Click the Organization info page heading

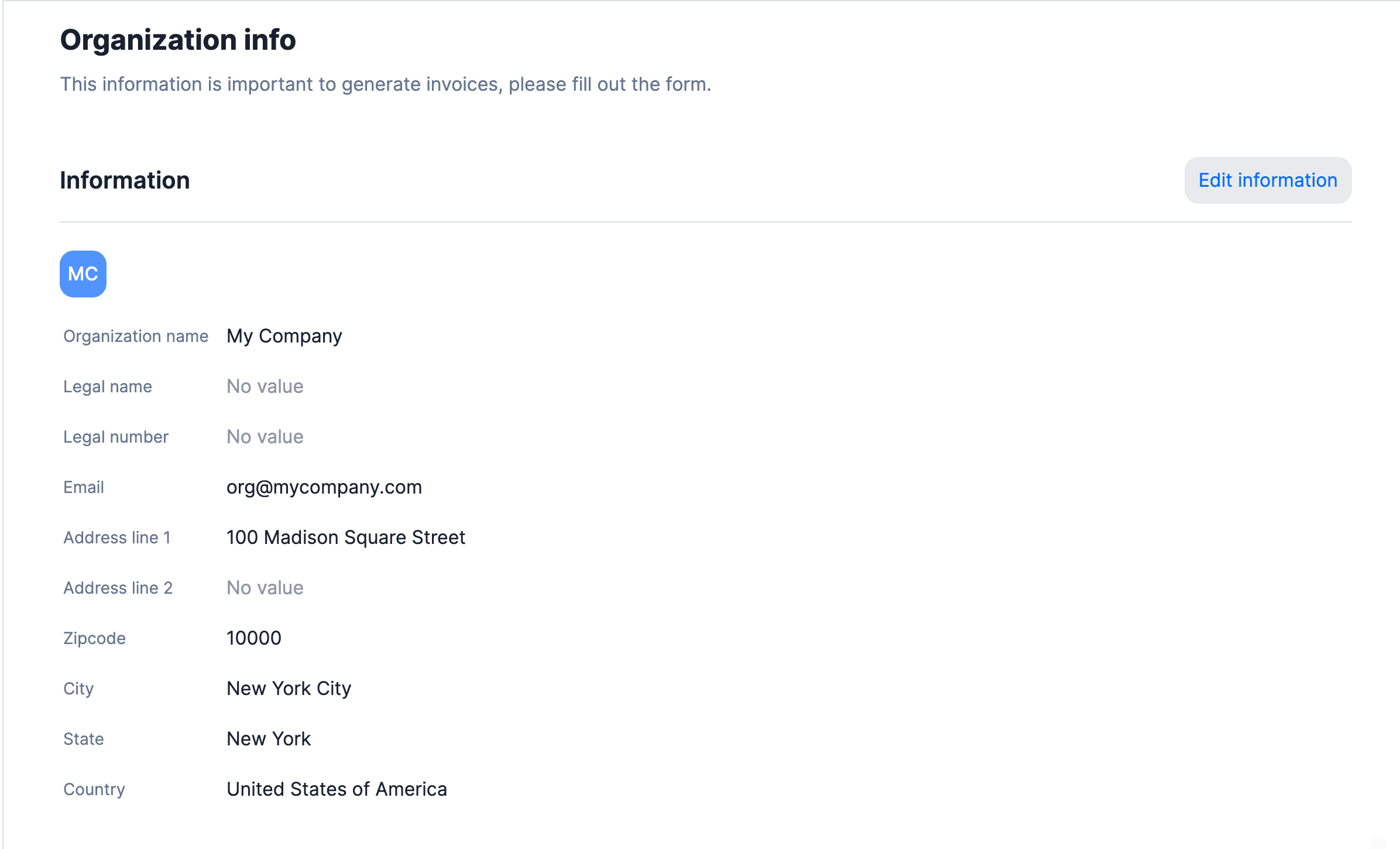click(x=178, y=40)
